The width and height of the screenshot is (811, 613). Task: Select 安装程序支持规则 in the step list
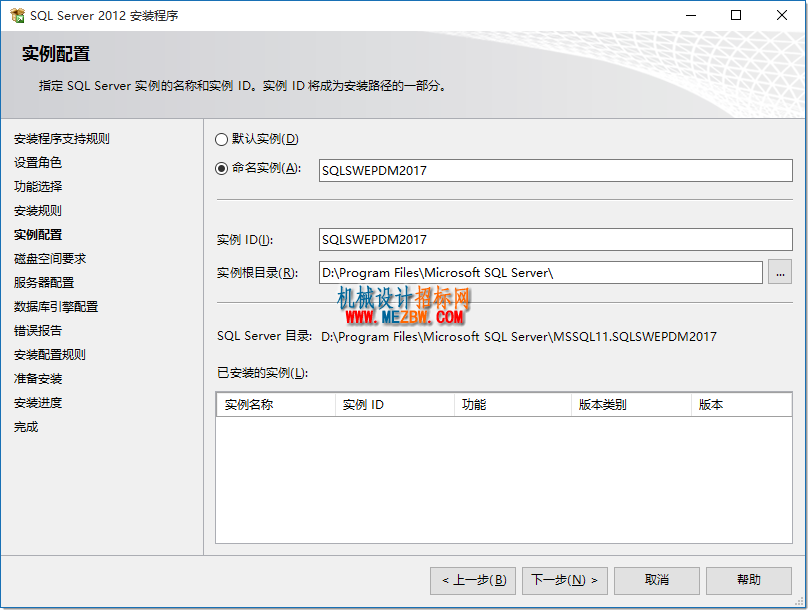(x=62, y=139)
